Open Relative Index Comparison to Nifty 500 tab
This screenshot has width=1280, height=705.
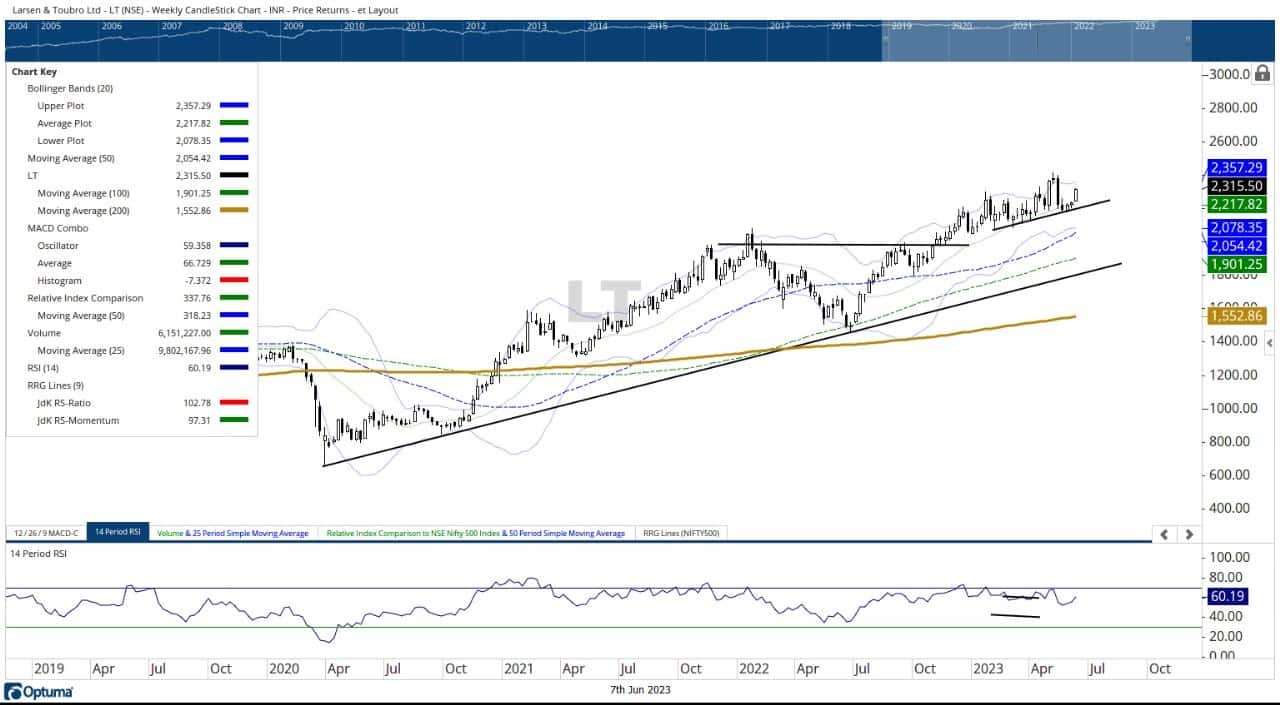476,533
